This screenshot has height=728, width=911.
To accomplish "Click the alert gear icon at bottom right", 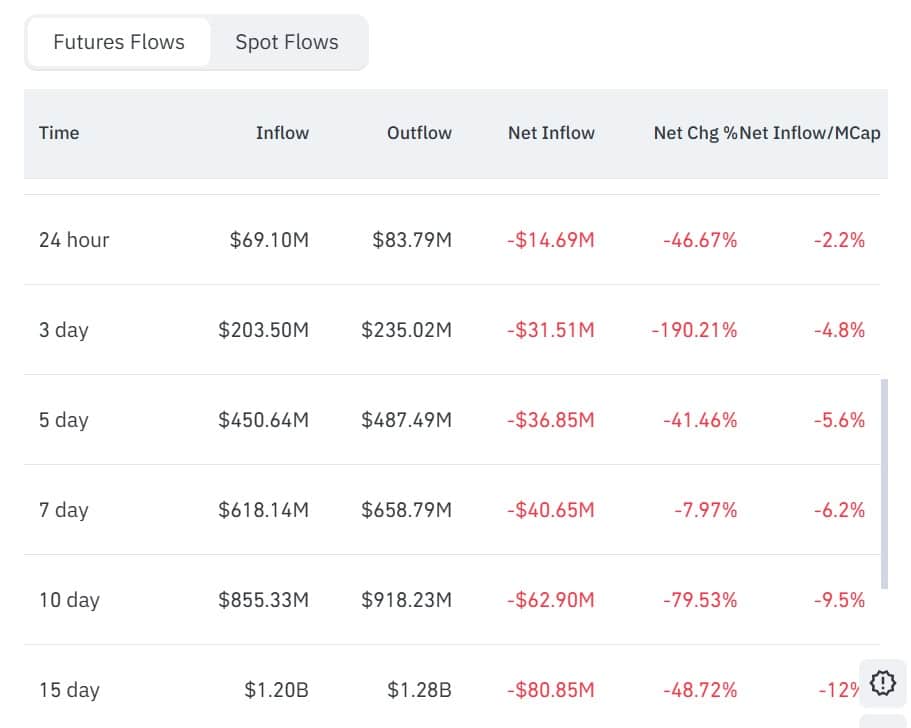I will pos(882,683).
